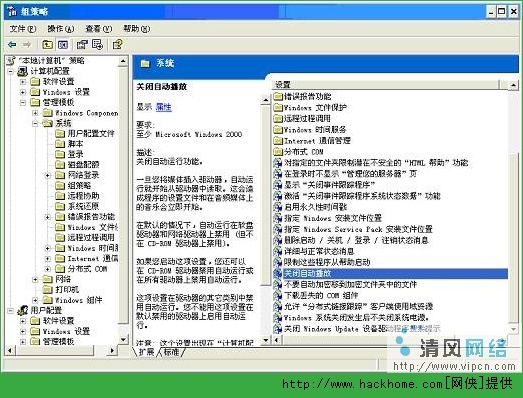Click the tree pane scroll-up arrow
The height and width of the screenshot is (398, 523).
click(123, 61)
